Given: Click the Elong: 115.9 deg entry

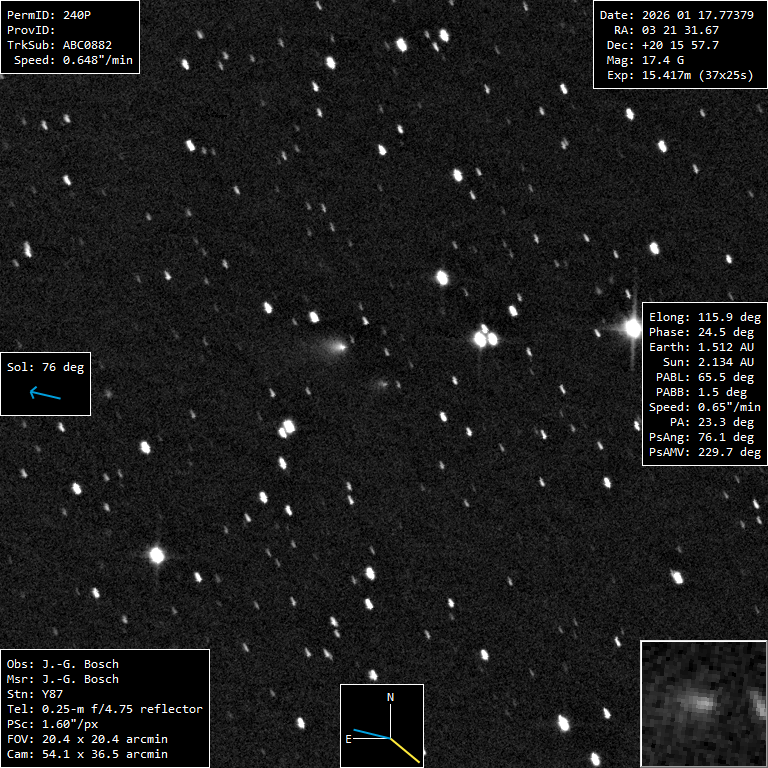Looking at the screenshot, I should point(705,317).
